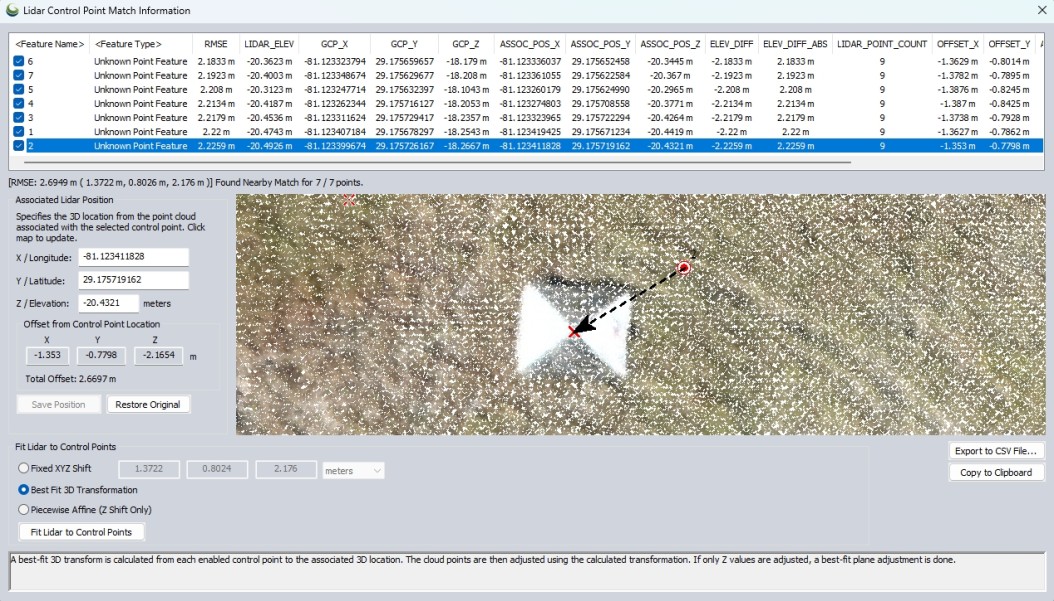
Task: Uncheck the checkbox for feature 6
Action: tap(19, 62)
